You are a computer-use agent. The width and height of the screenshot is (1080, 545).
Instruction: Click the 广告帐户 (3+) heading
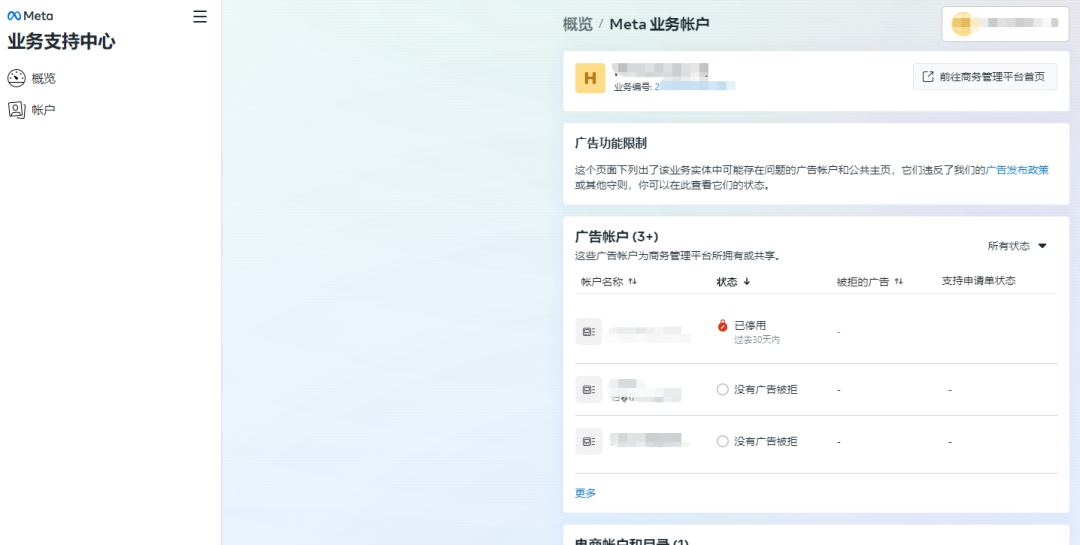[x=616, y=236]
